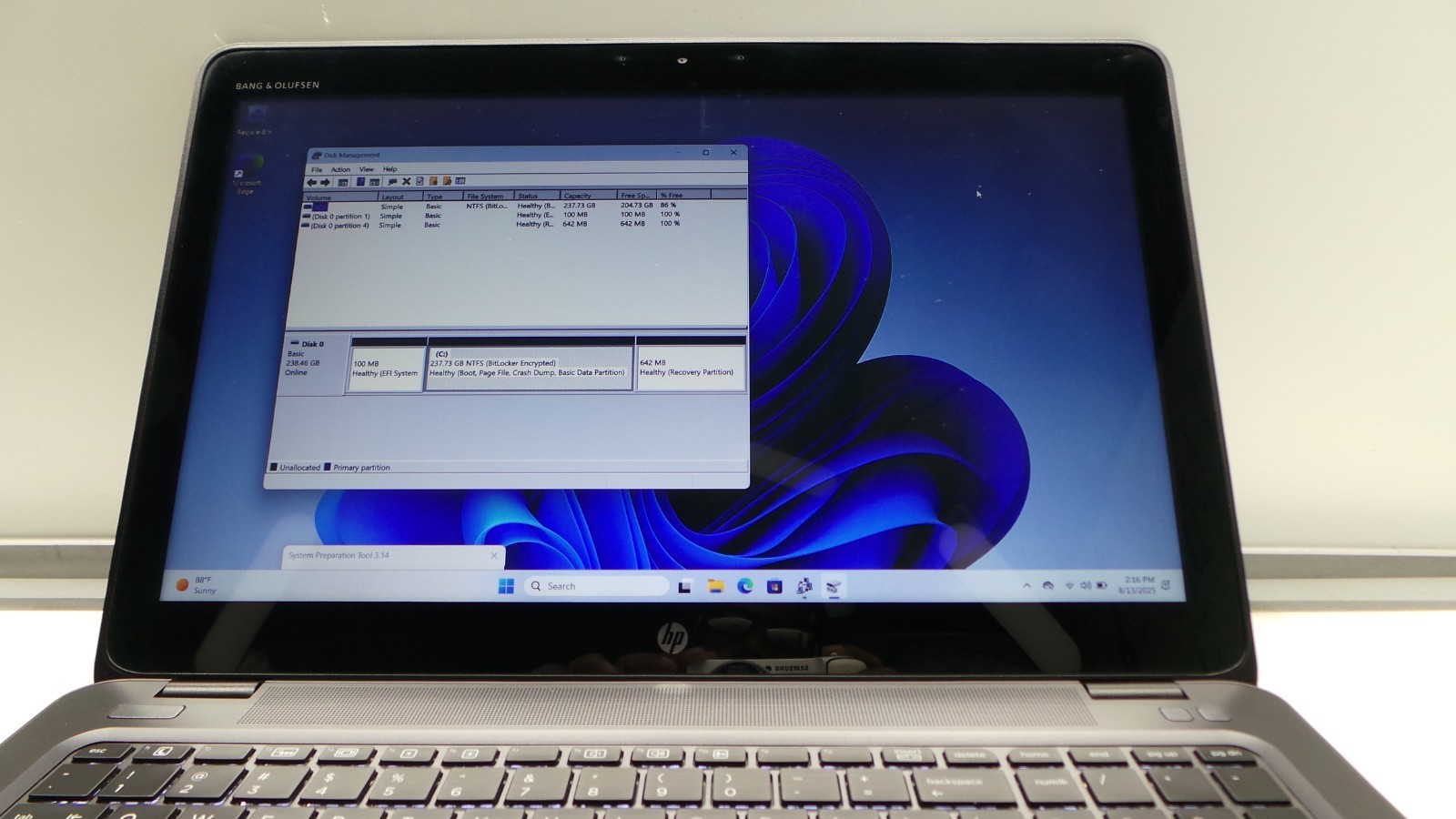This screenshot has width=1456, height=819.
Task: Click the 237.73 GB capacity cell
Action: coord(580,206)
